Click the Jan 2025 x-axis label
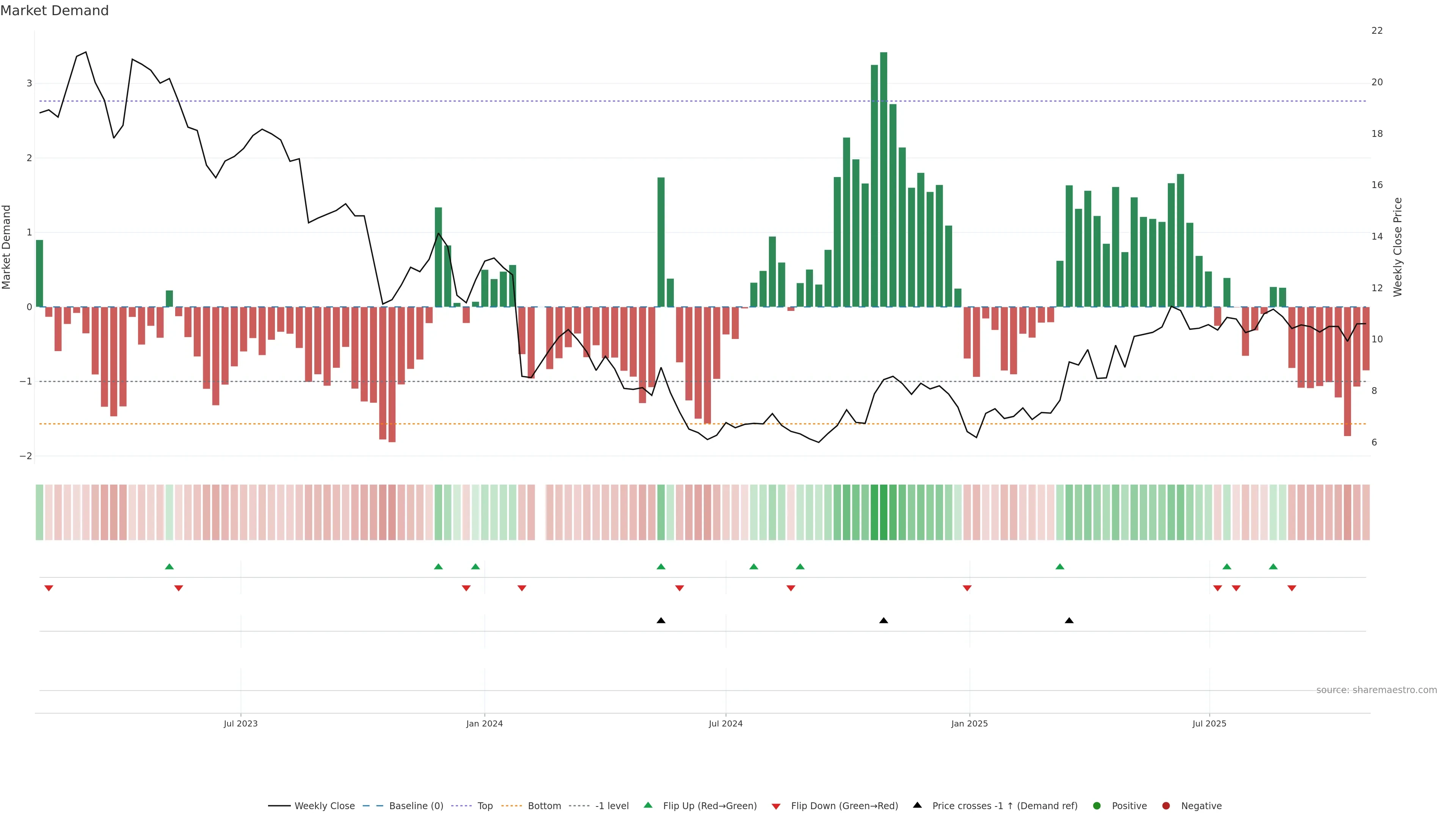The width and height of the screenshot is (1456, 819). click(970, 723)
